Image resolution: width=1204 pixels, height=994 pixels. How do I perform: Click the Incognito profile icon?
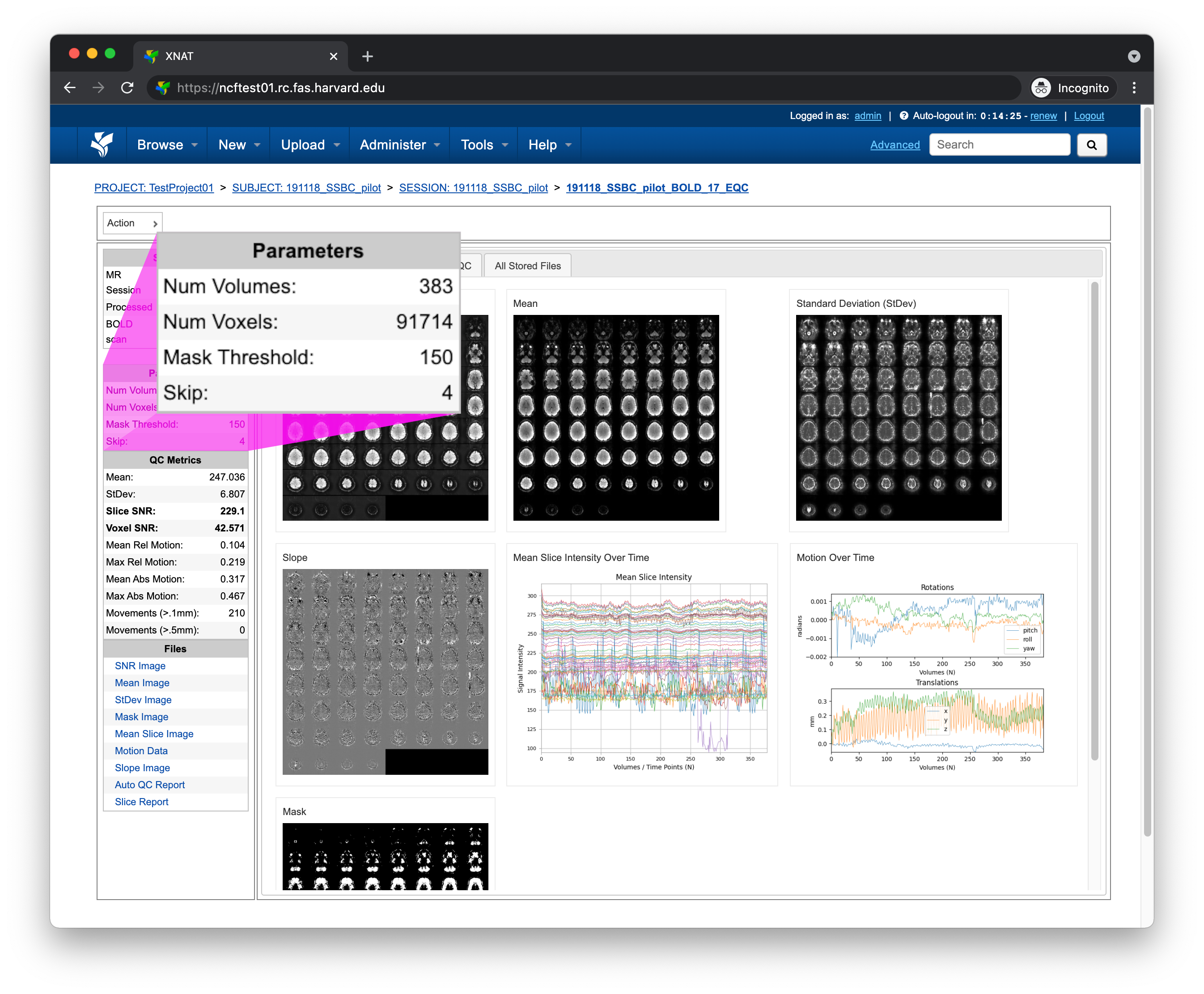coord(1041,88)
